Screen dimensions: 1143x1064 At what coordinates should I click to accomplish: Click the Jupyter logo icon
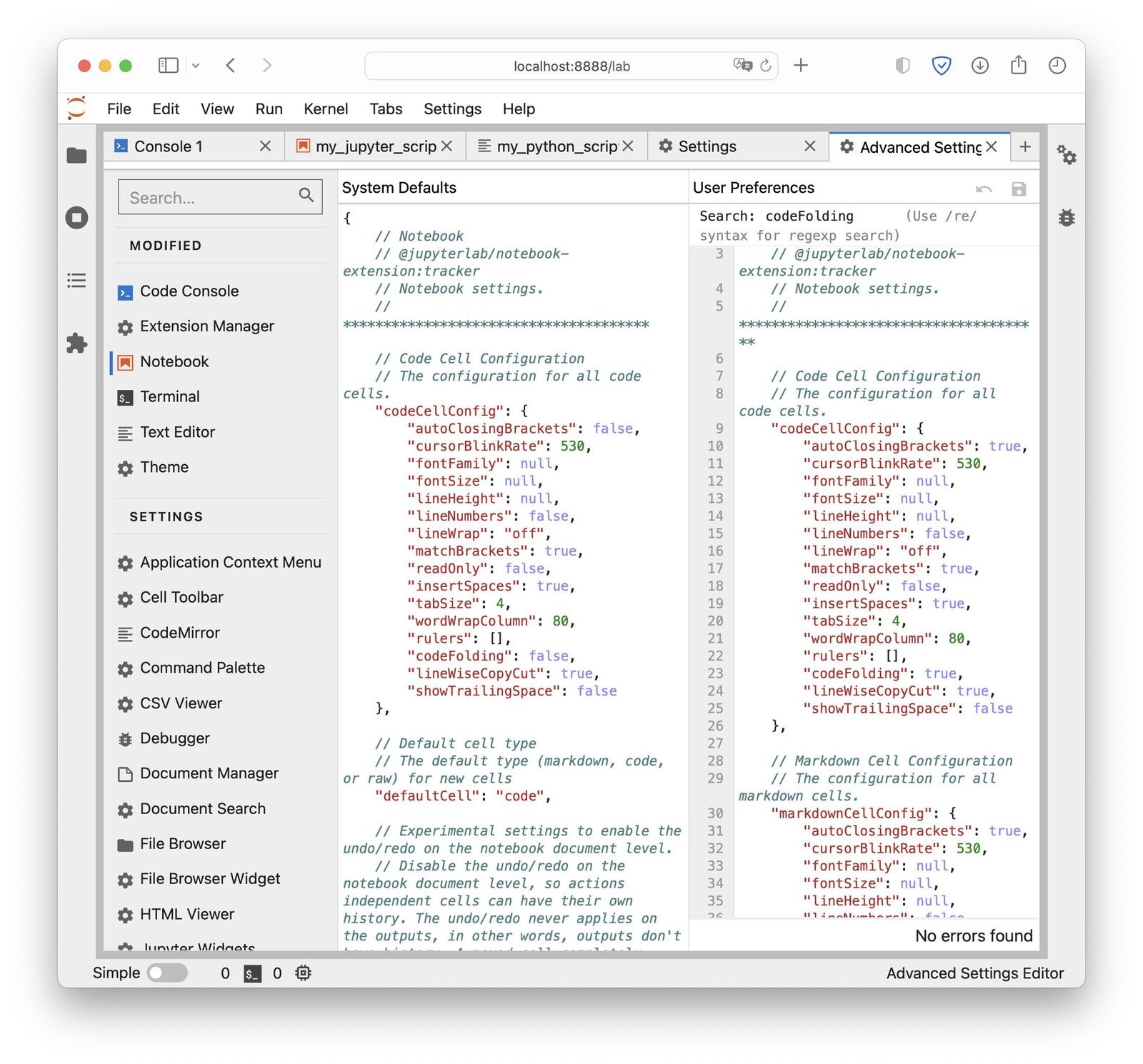[76, 109]
